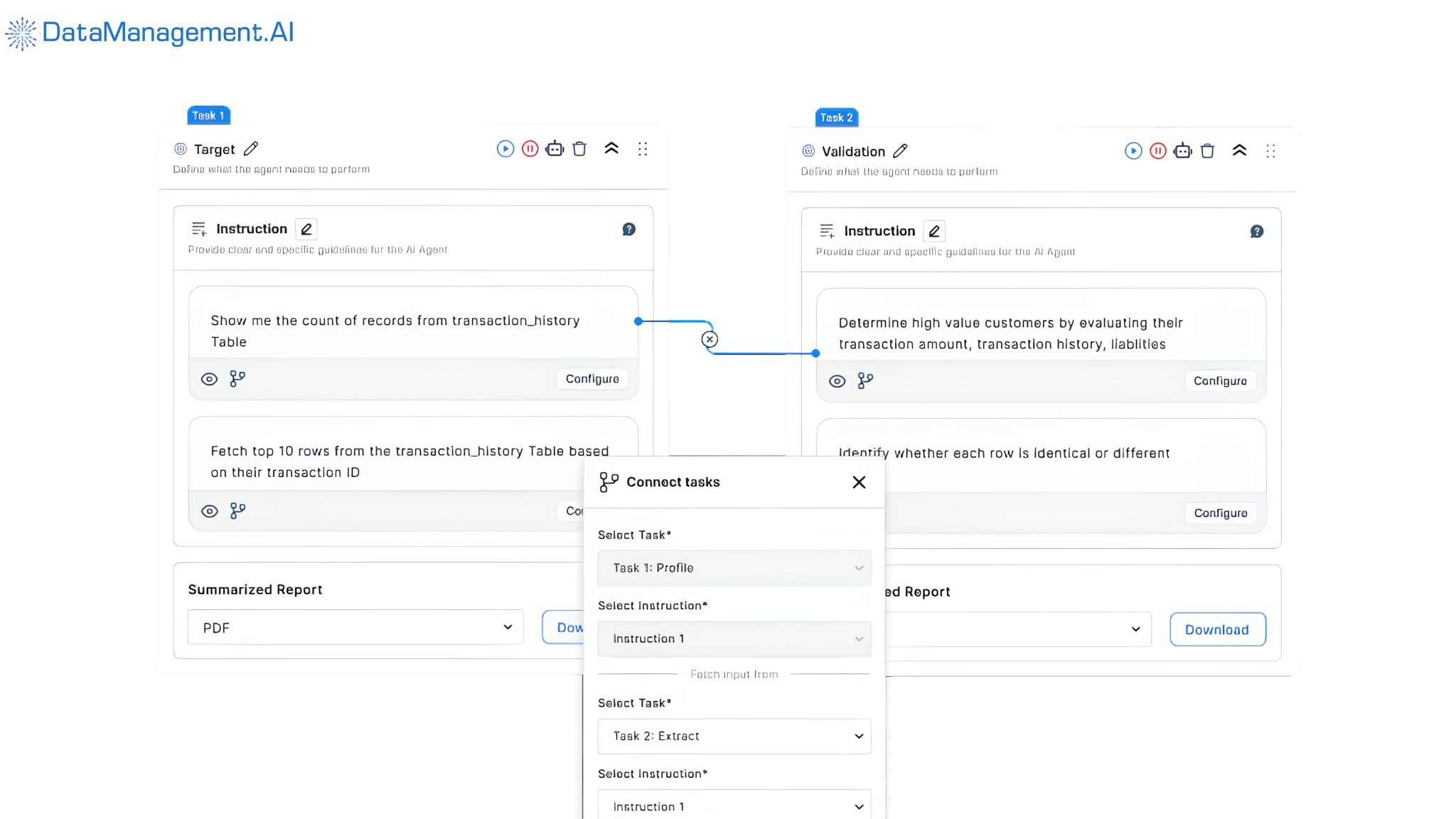Toggle eye icon for count of records instruction
1456x819 pixels.
209,379
